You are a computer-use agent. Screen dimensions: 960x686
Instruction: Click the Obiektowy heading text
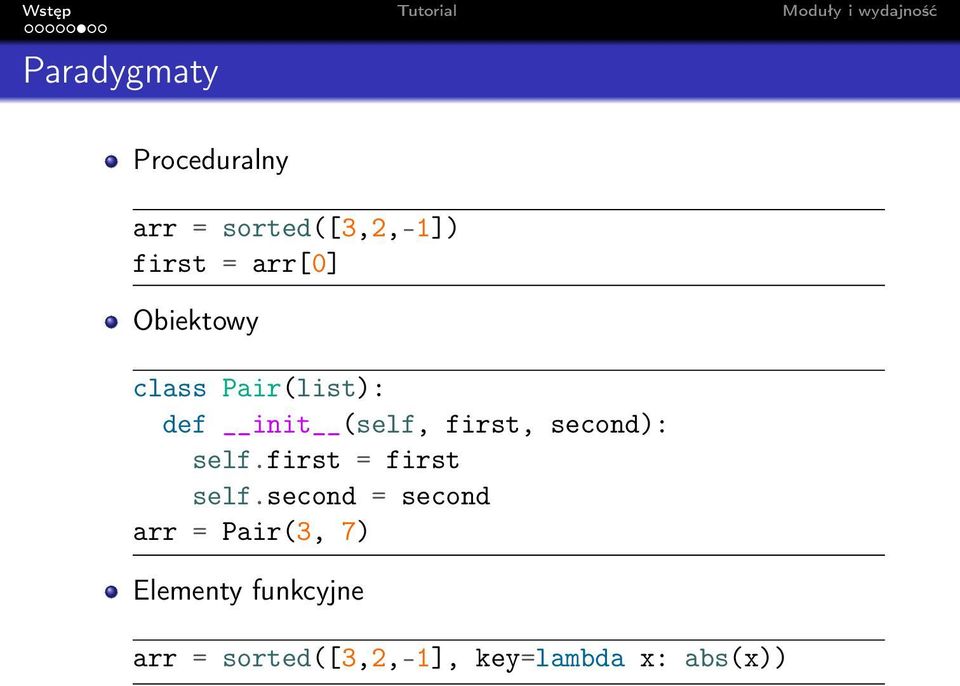(196, 321)
